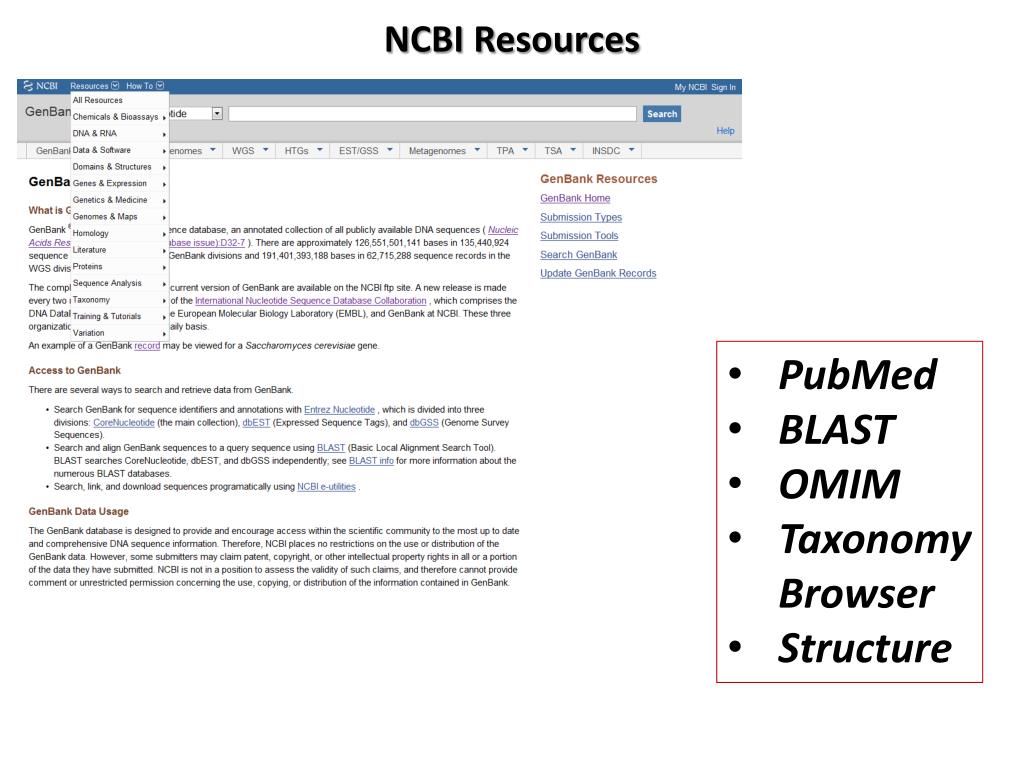This screenshot has width=1024, height=768.
Task: Expand Data & Software submenu
Action: coord(120,150)
